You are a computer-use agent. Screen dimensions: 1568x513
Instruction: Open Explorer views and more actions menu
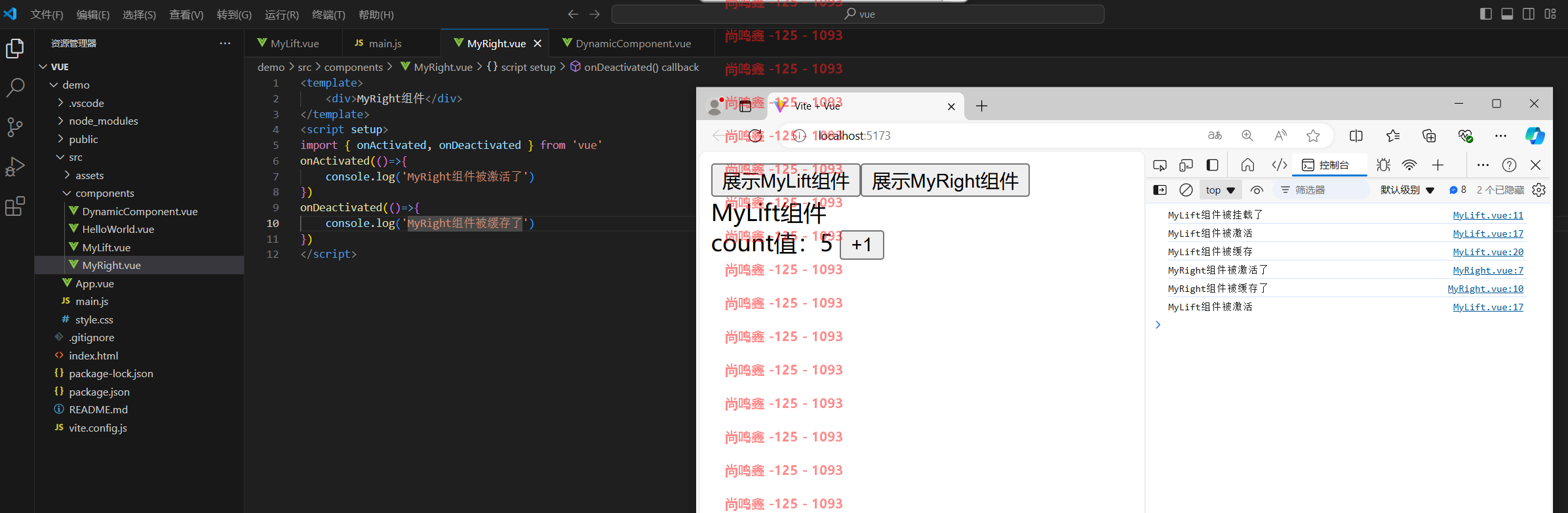click(x=225, y=43)
